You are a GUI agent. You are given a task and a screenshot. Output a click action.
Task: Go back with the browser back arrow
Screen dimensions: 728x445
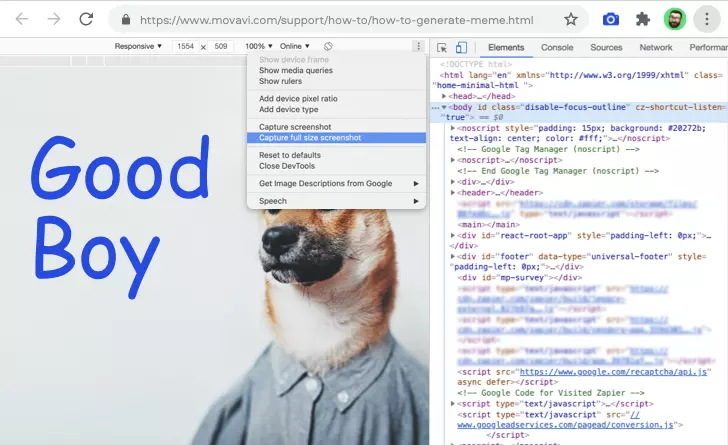22,19
